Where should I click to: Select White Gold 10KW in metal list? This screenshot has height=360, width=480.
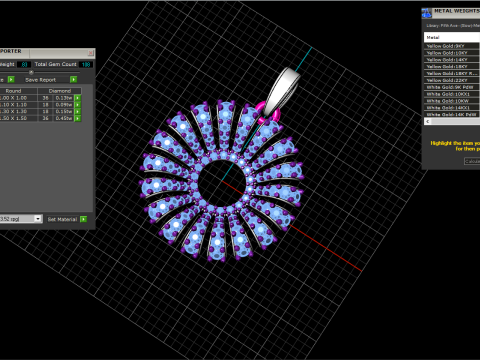[x=452, y=101]
